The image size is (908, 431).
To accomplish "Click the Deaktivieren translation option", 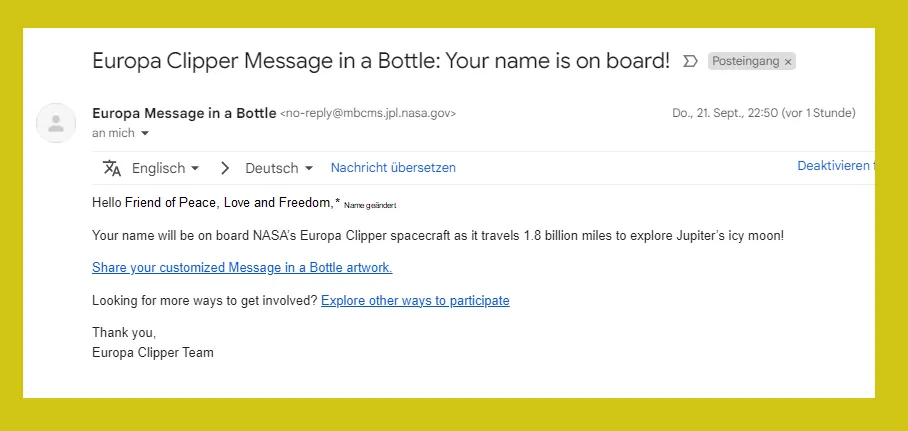I will coord(834,166).
